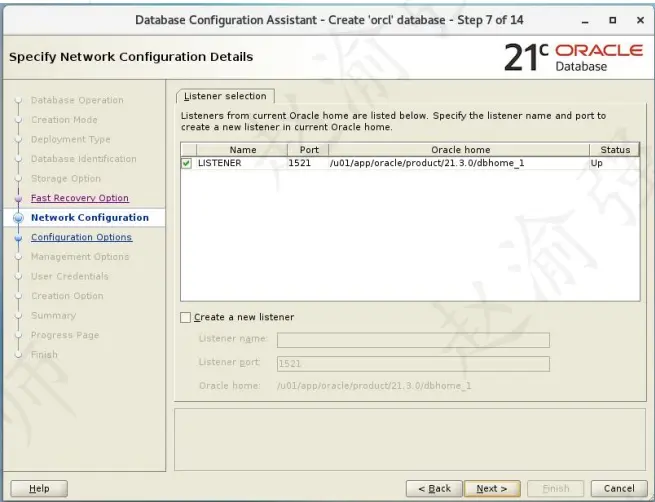Maximize the Database Configuration Assistant window

pos(613,20)
